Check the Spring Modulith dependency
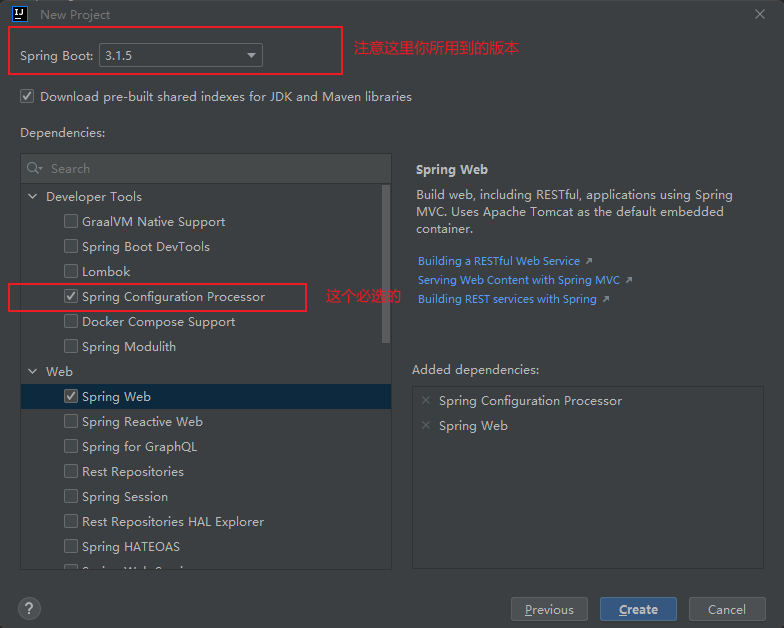This screenshot has height=628, width=784. coord(71,346)
